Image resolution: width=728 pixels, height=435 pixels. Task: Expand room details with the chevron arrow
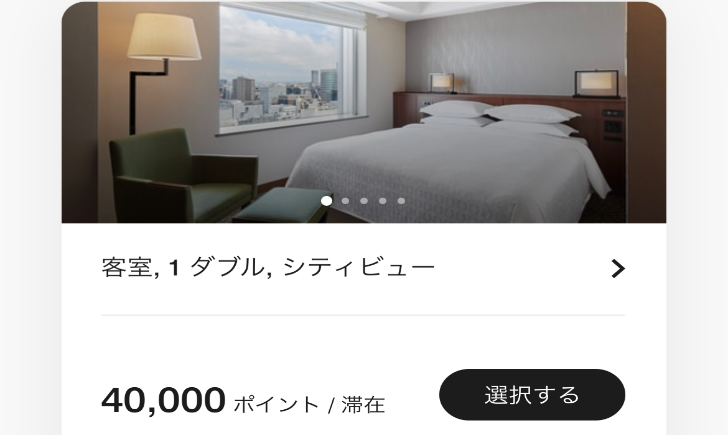[618, 268]
